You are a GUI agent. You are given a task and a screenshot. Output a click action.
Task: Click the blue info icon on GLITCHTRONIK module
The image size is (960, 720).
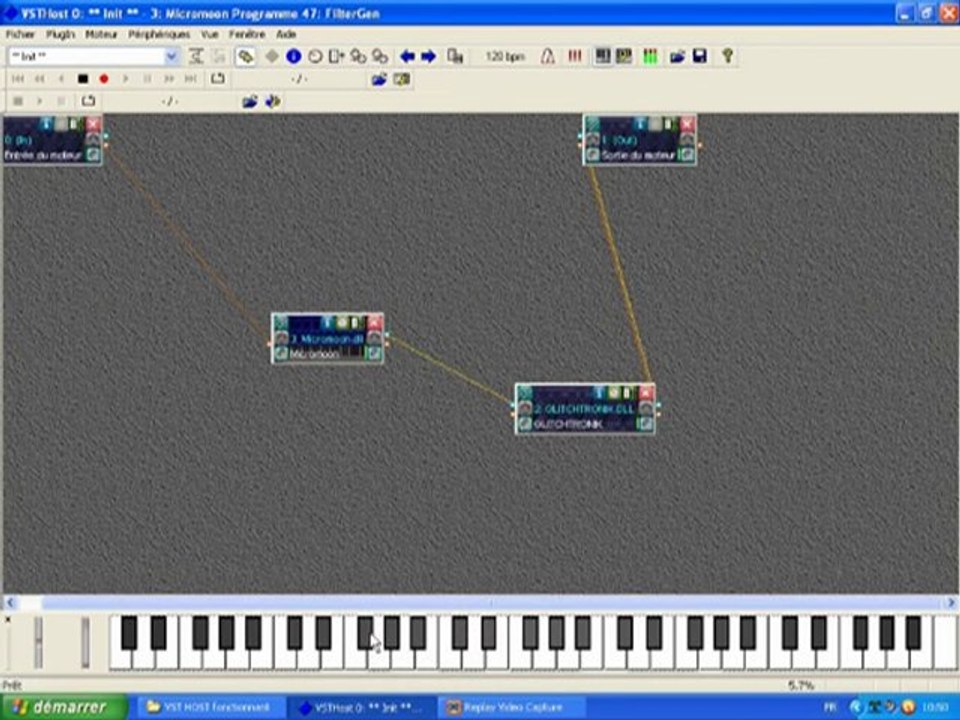pos(600,392)
